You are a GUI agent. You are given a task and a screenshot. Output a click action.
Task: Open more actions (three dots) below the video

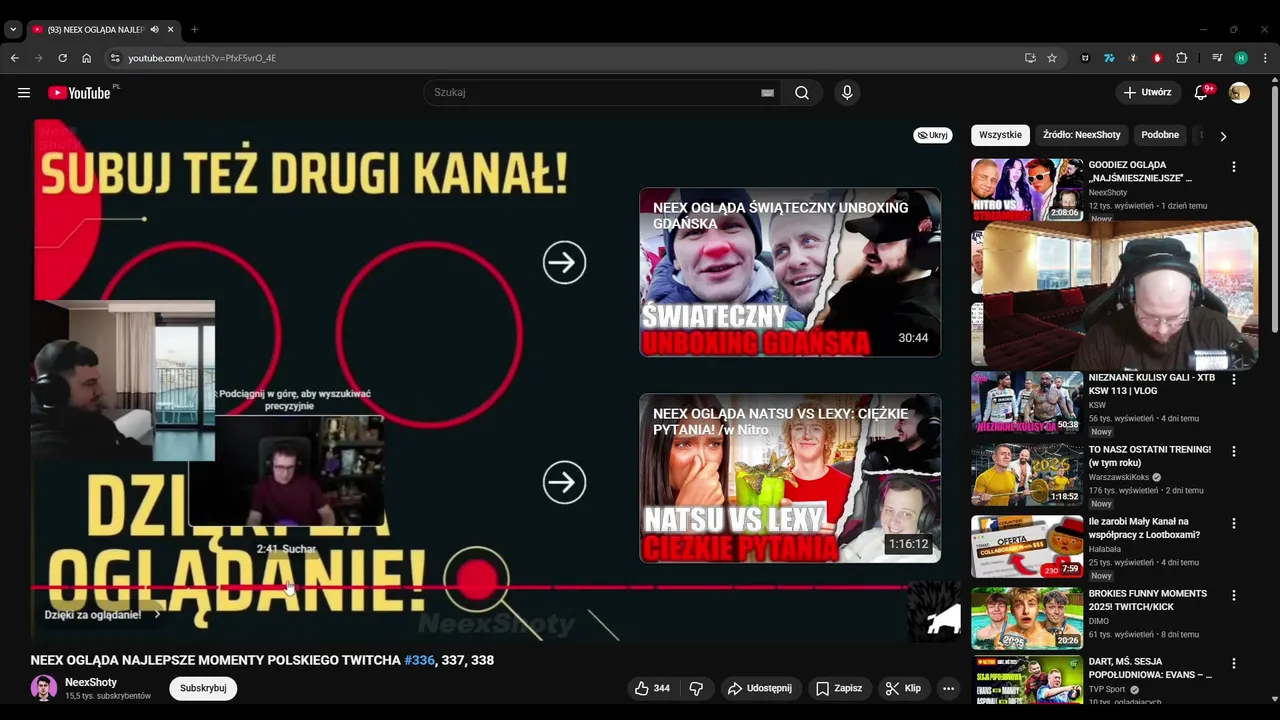(948, 688)
